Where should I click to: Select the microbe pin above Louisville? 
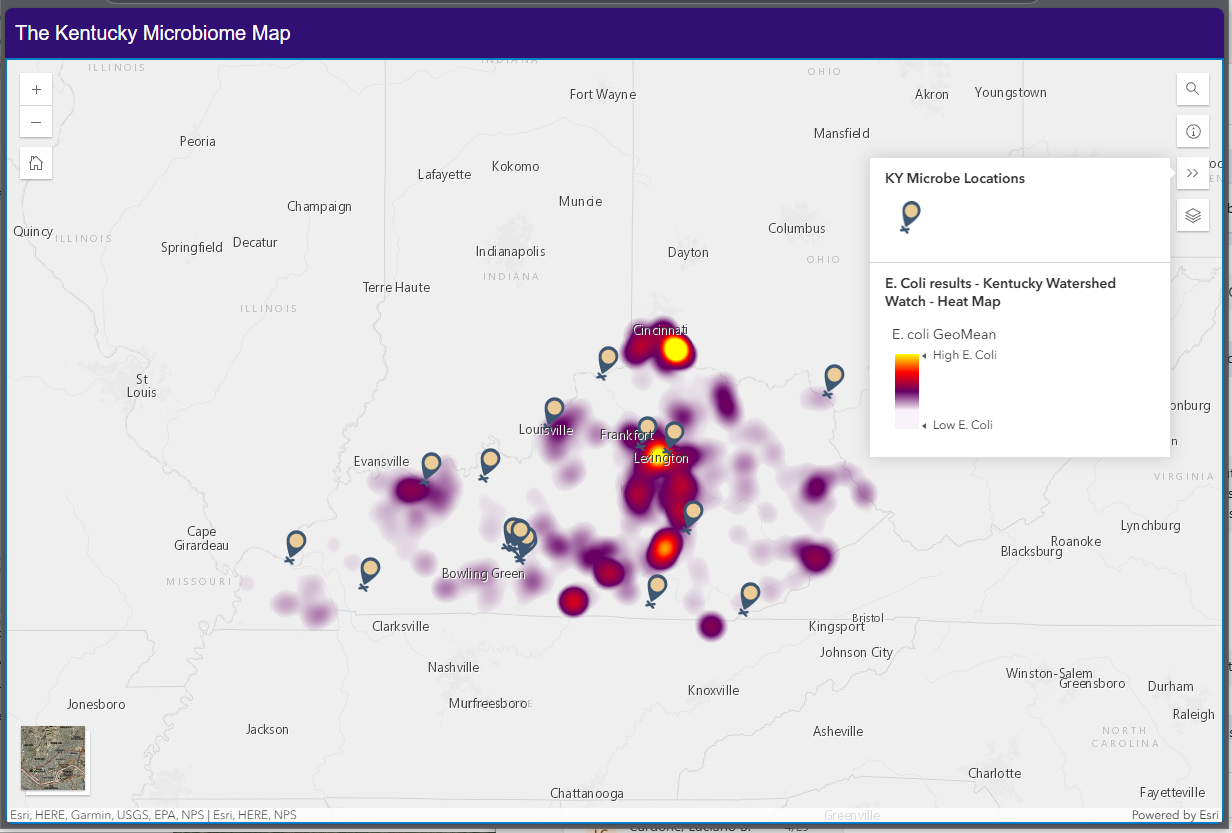[553, 412]
